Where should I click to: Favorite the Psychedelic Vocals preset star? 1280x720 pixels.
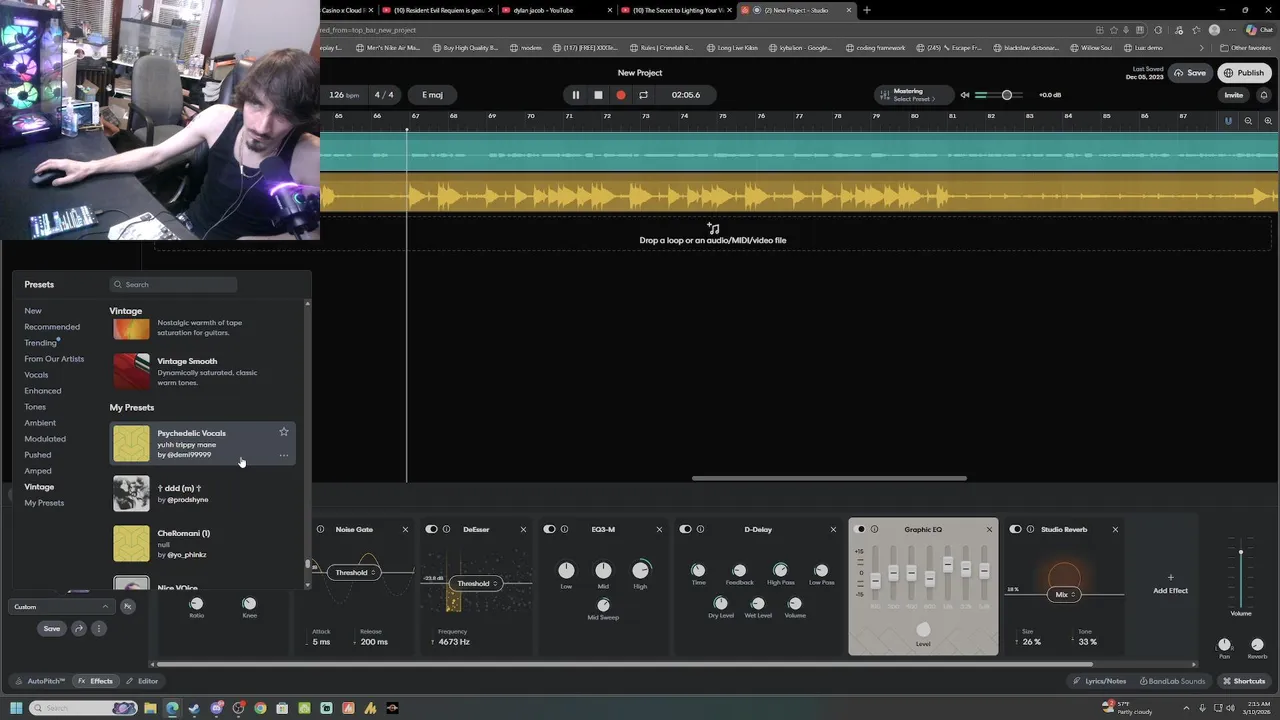point(284,432)
